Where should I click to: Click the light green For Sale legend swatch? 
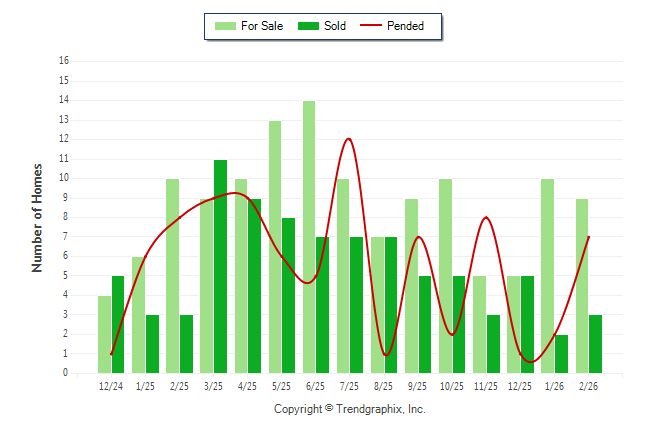[x=225, y=26]
